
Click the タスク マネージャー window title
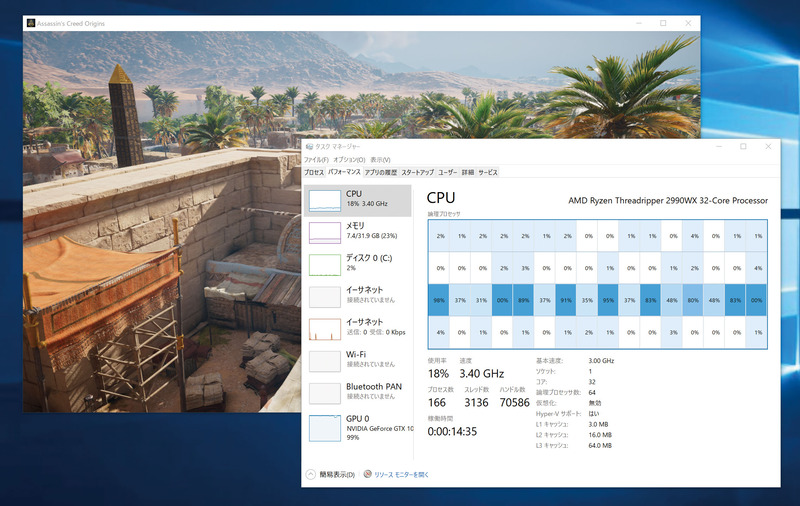tap(337, 146)
